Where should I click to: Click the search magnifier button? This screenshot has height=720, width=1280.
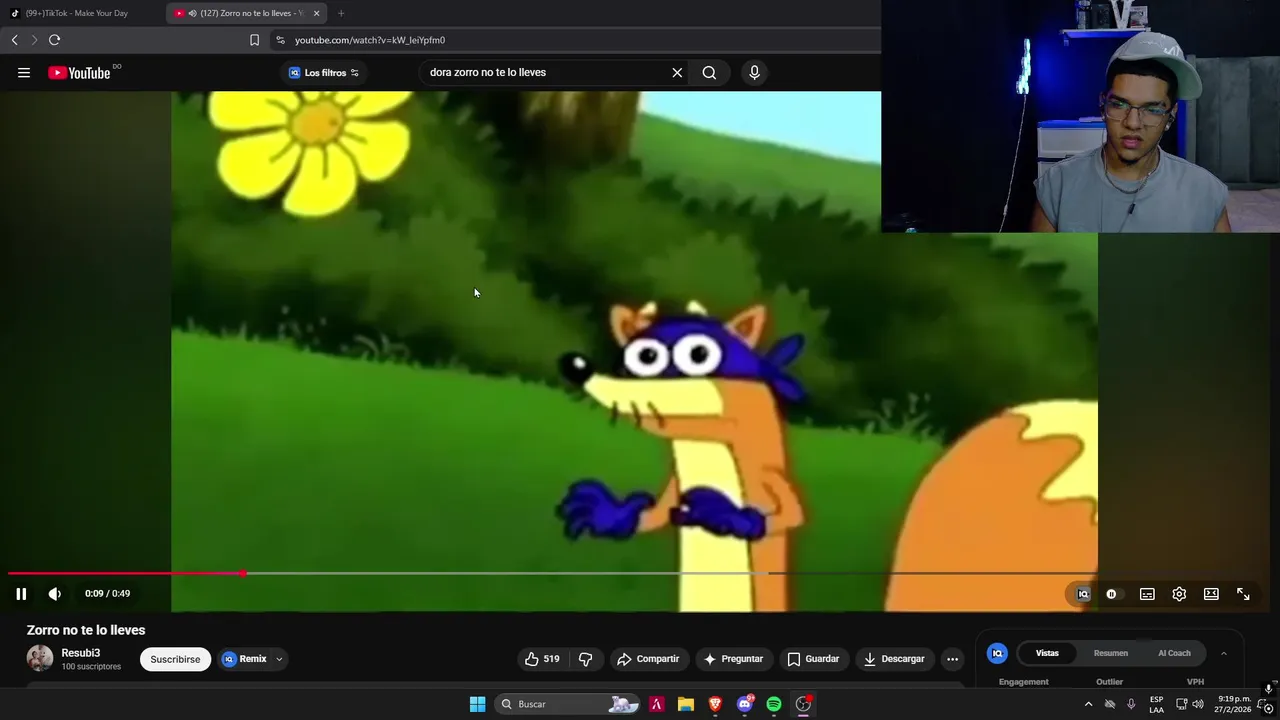point(709,72)
